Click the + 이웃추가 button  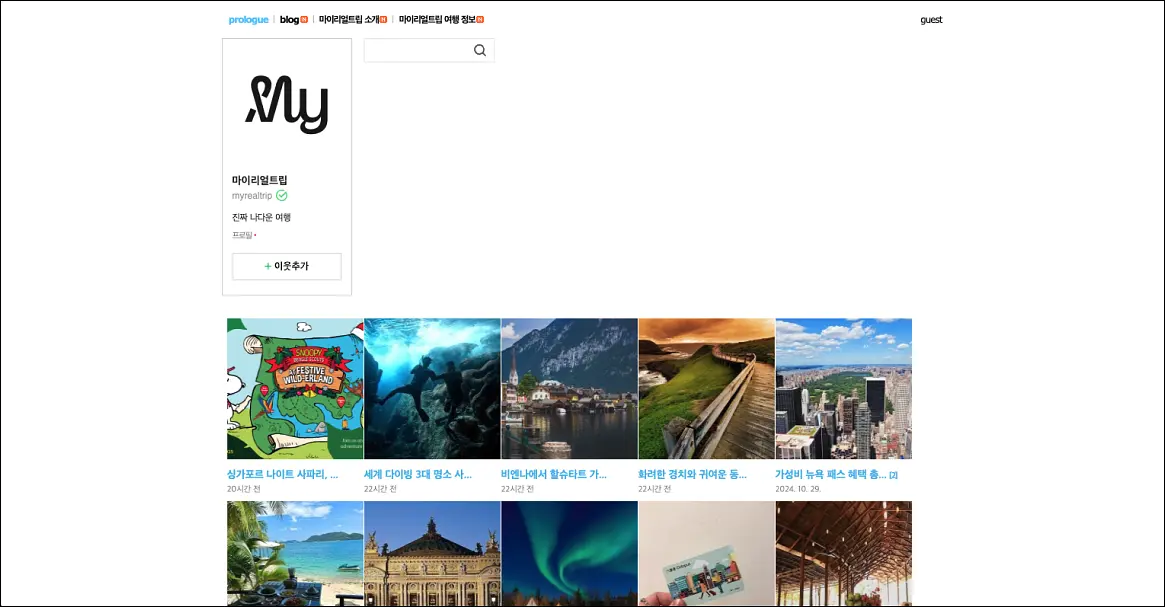(x=287, y=266)
